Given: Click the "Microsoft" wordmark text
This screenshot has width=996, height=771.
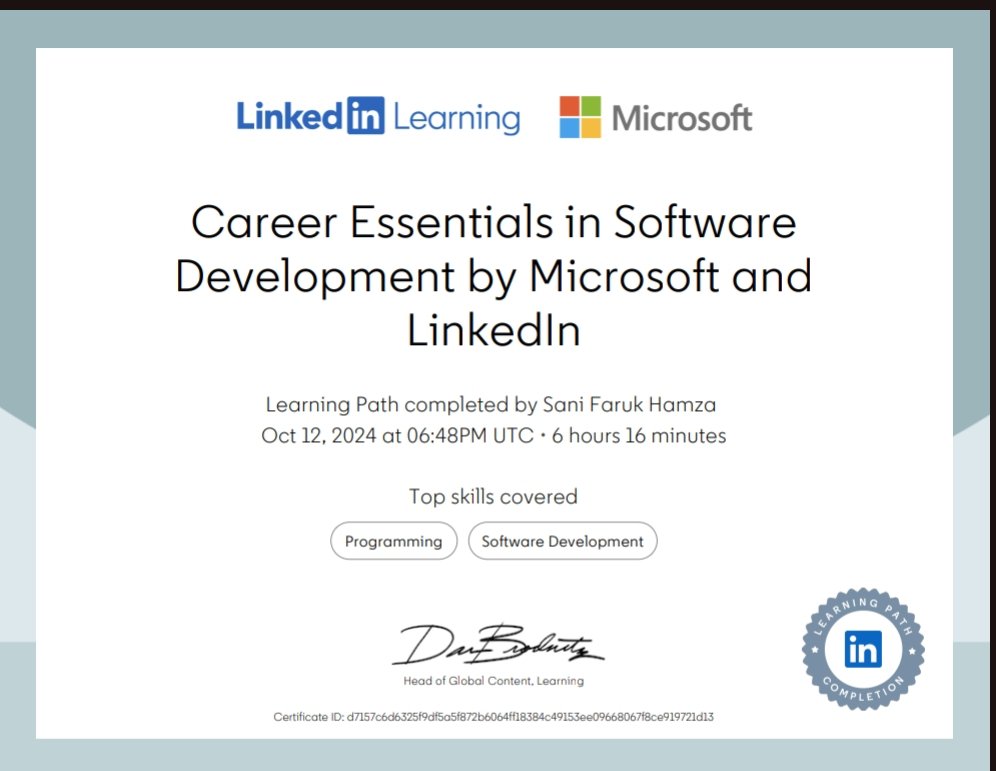Looking at the screenshot, I should [x=682, y=118].
